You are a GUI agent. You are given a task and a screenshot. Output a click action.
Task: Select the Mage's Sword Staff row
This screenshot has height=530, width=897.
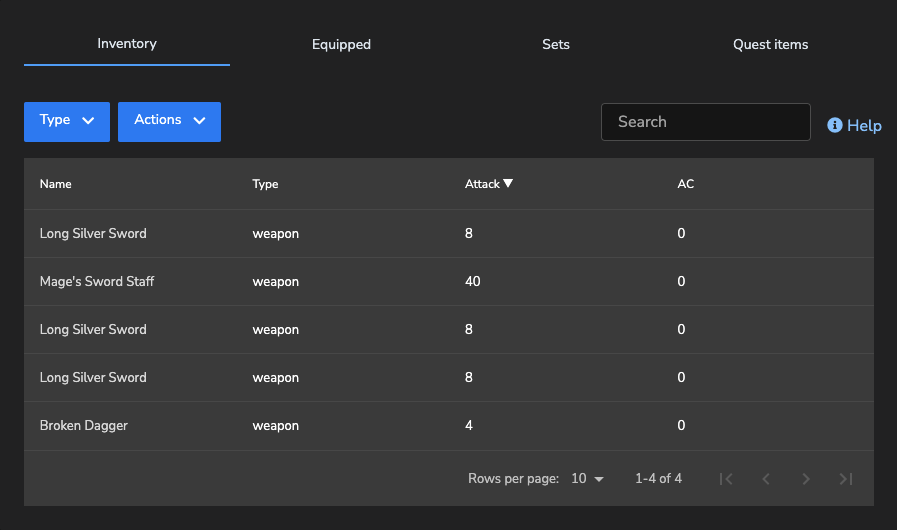(x=448, y=282)
